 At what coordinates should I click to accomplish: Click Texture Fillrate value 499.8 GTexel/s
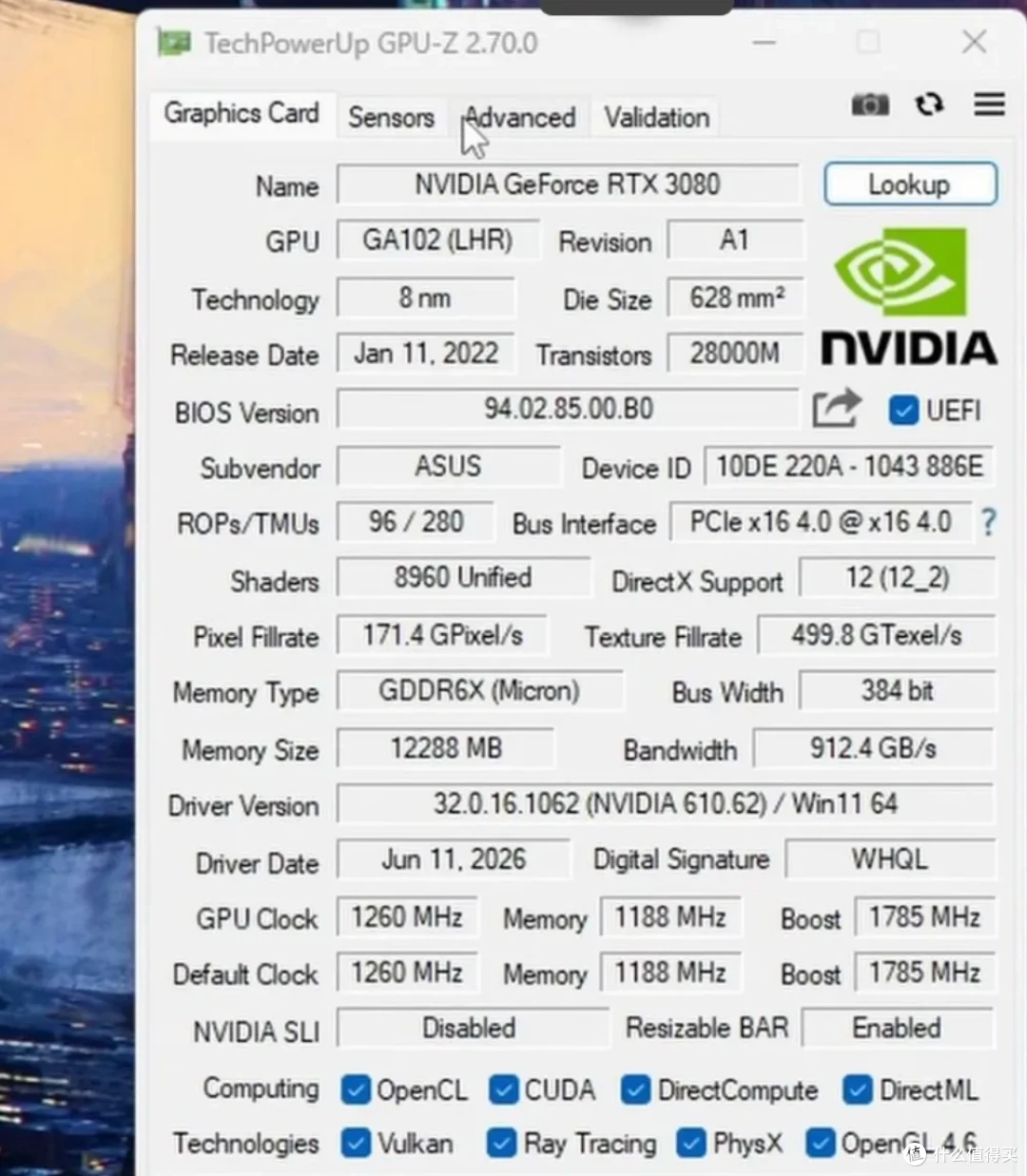[x=876, y=634]
